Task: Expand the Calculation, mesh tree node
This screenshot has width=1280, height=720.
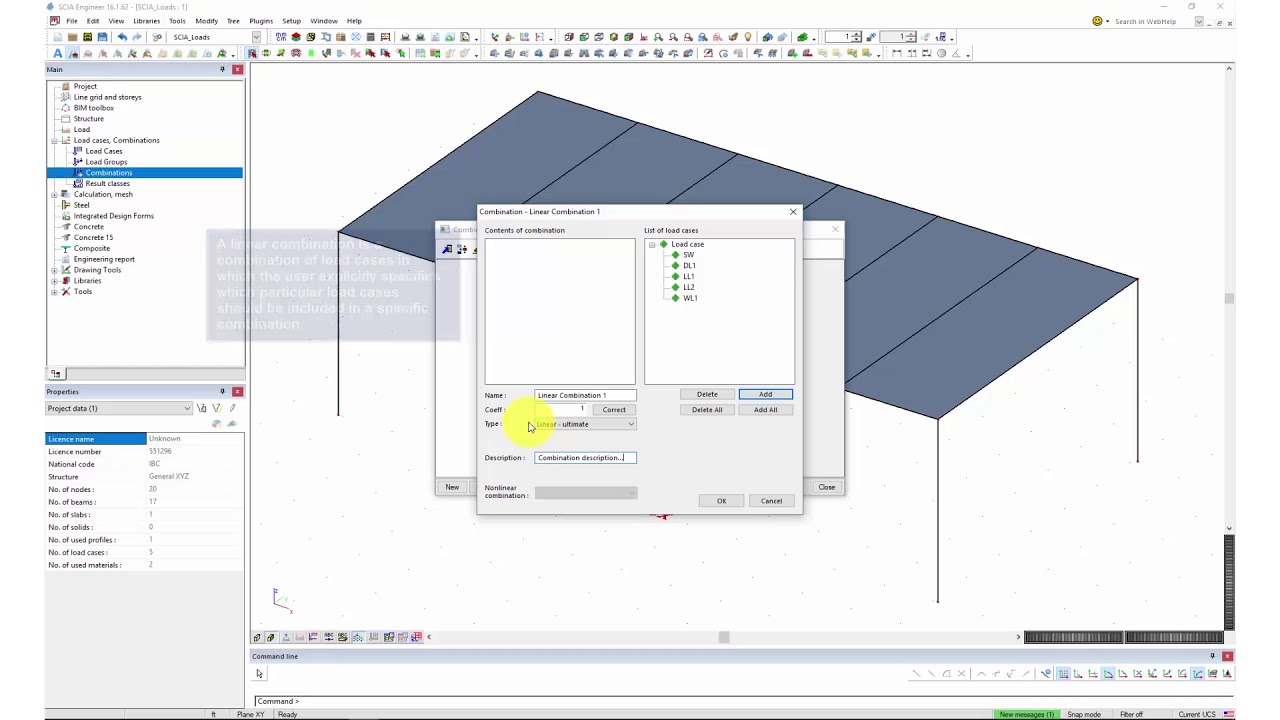Action: coord(54,194)
